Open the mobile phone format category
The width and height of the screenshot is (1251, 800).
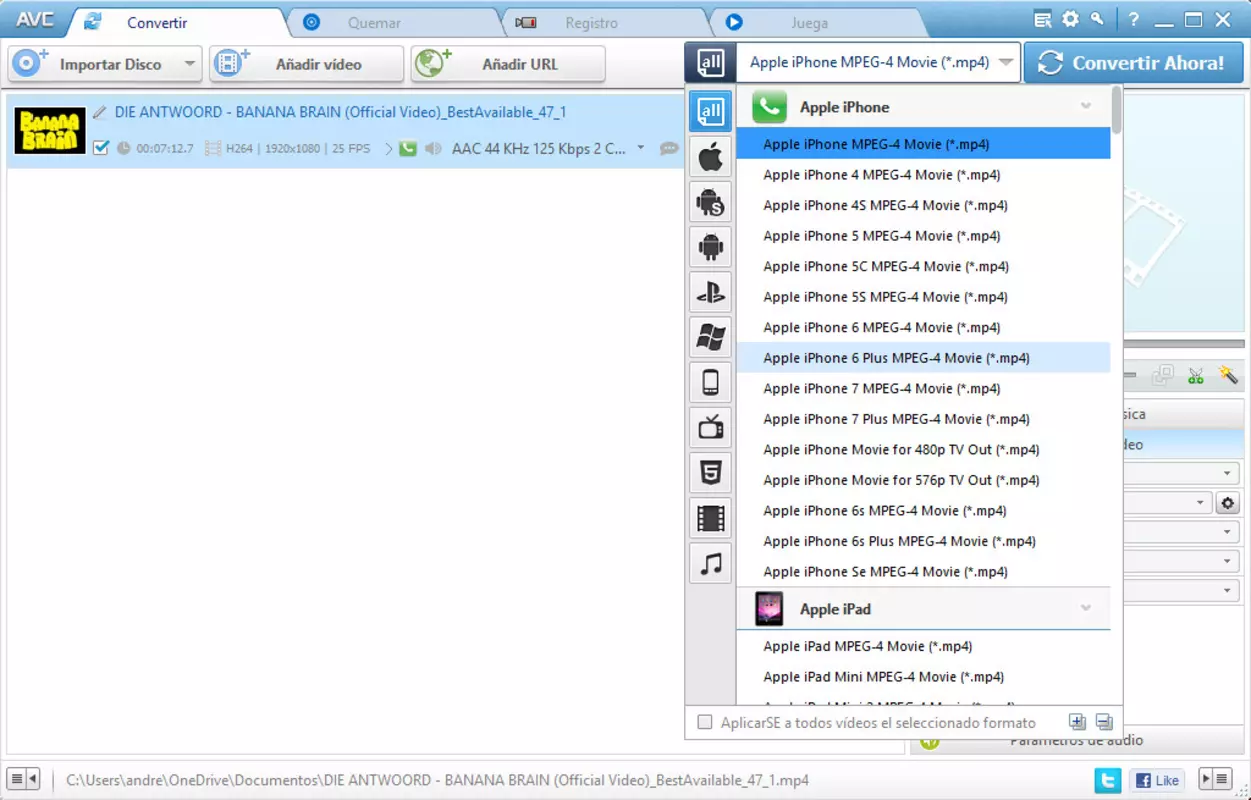(x=711, y=383)
